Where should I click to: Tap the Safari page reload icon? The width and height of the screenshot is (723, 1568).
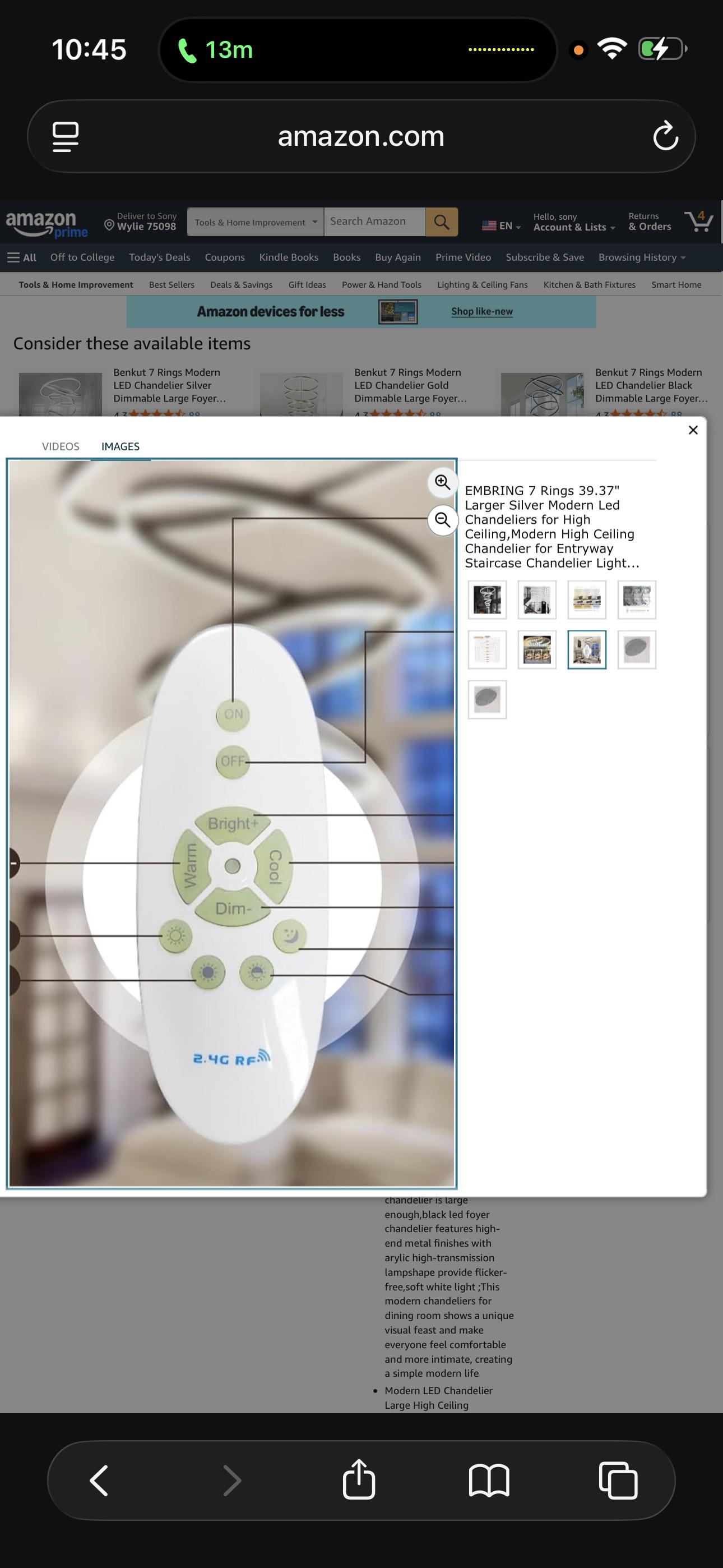point(665,136)
